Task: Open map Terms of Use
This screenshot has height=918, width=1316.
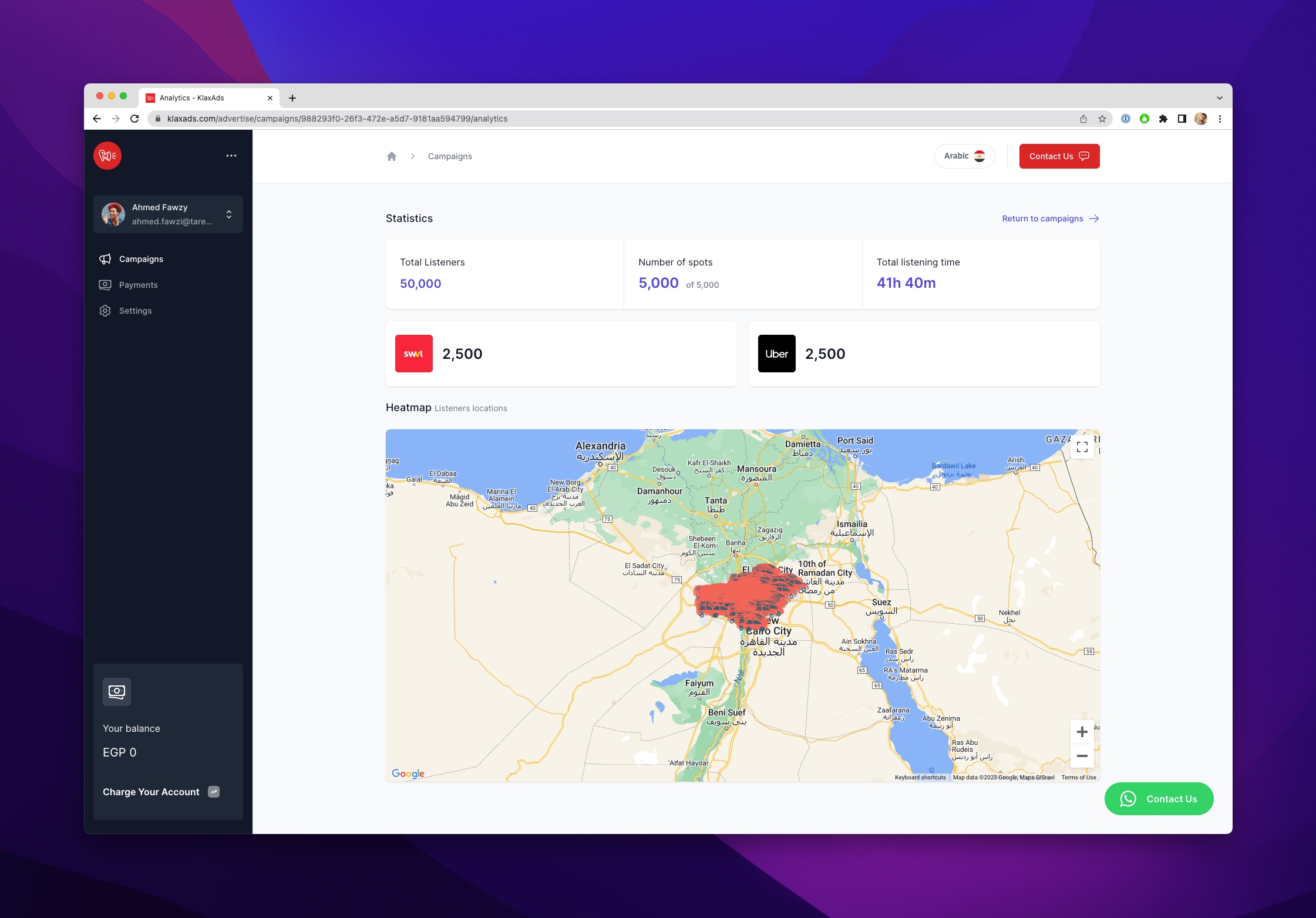Action: pyautogui.click(x=1079, y=778)
